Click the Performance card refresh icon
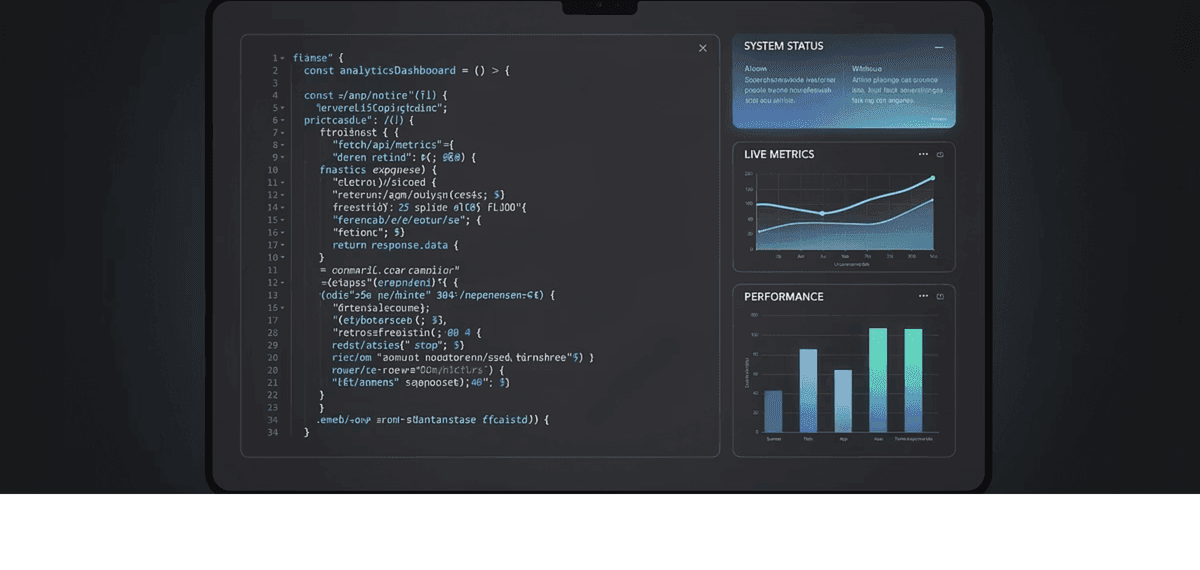The width and height of the screenshot is (1200, 570). pyautogui.click(x=940, y=297)
